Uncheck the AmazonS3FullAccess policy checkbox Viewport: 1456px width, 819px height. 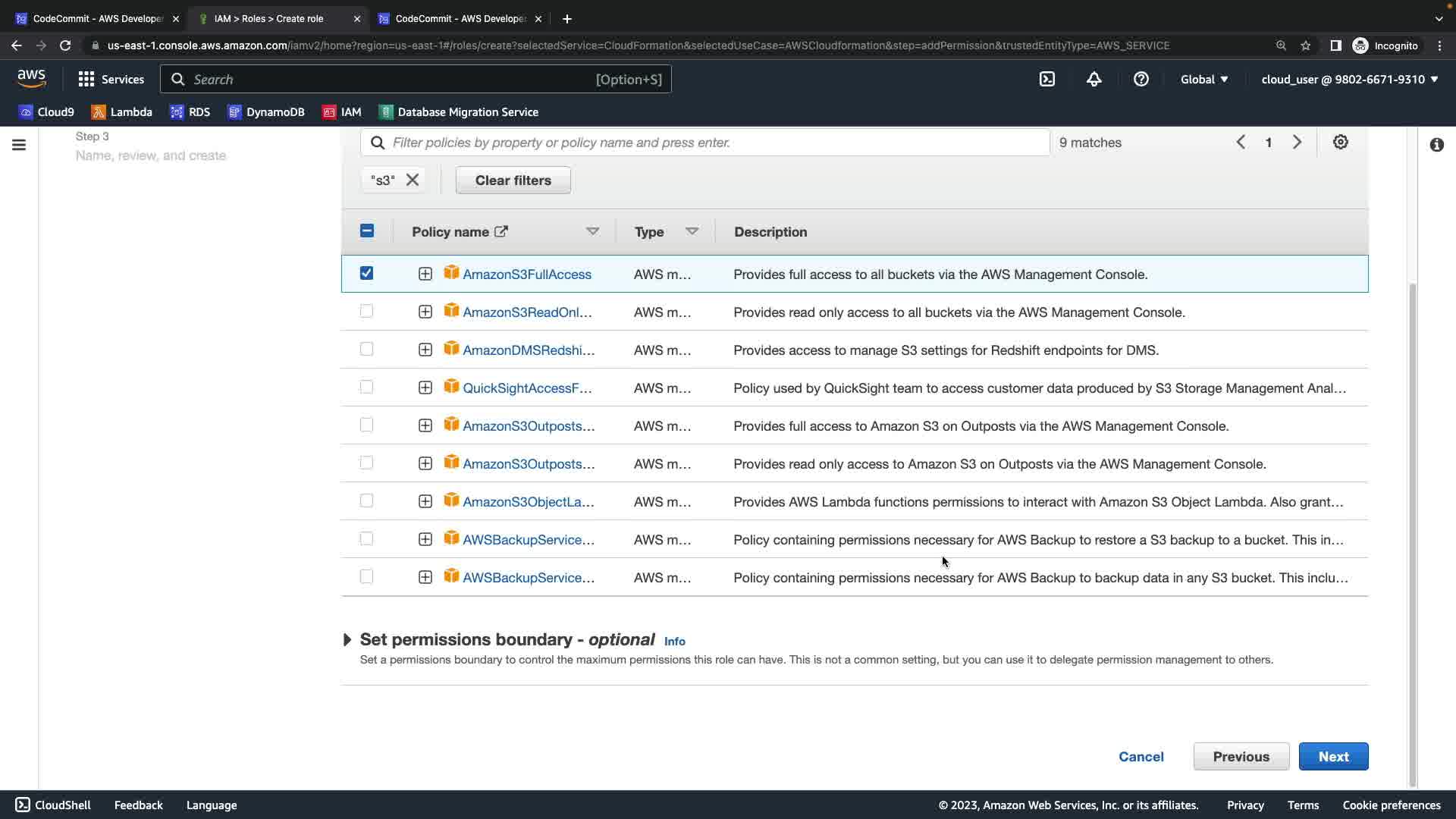[x=366, y=273]
